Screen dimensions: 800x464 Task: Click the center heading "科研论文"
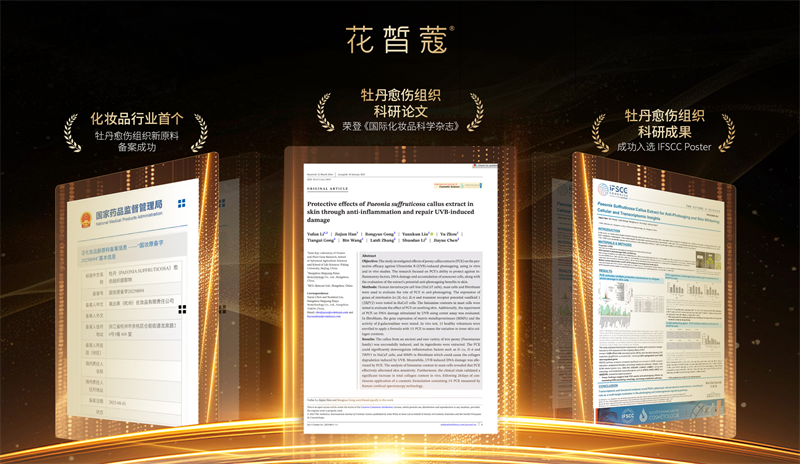pyautogui.click(x=401, y=111)
